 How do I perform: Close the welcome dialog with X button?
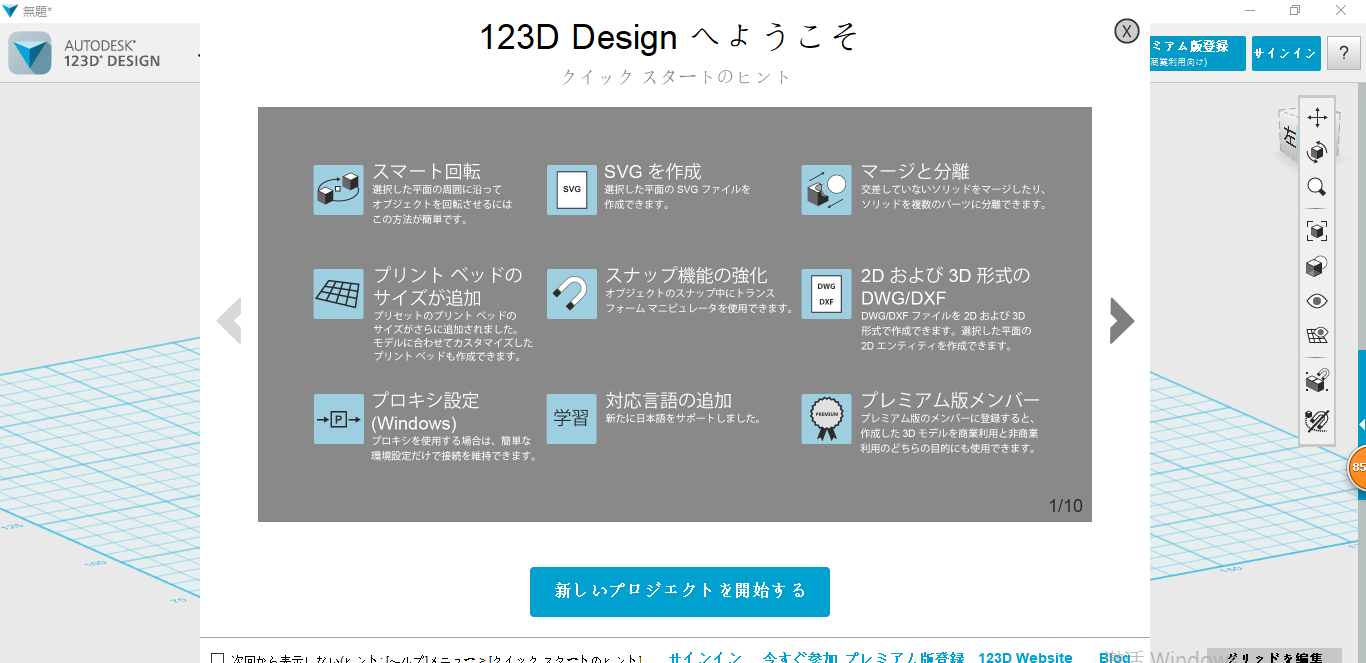click(1127, 31)
